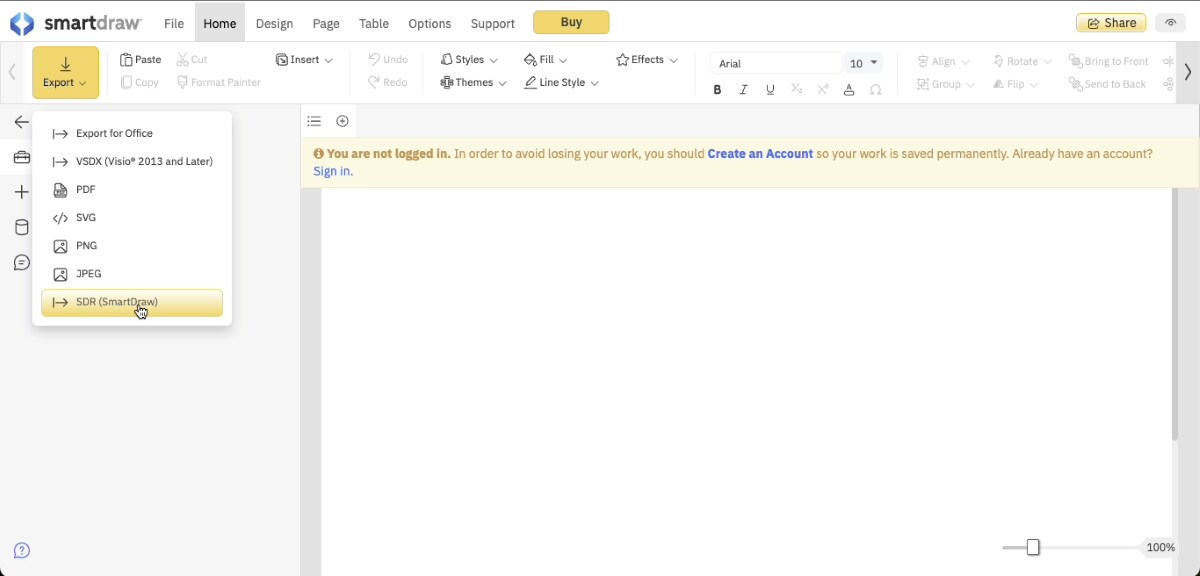This screenshot has height=576, width=1200.
Task: Switch to the Design tab
Action: (274, 23)
